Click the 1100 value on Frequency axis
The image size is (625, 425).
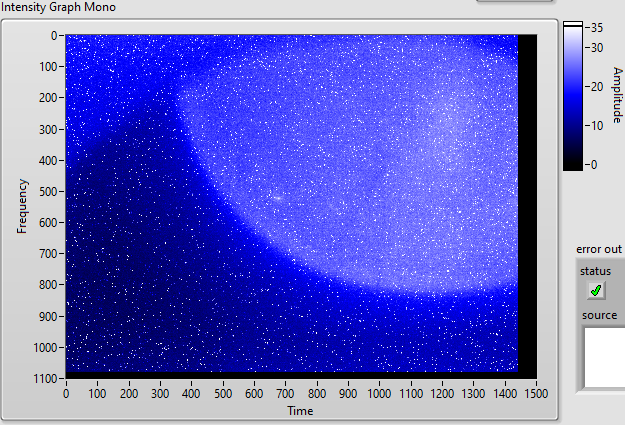(x=45, y=378)
